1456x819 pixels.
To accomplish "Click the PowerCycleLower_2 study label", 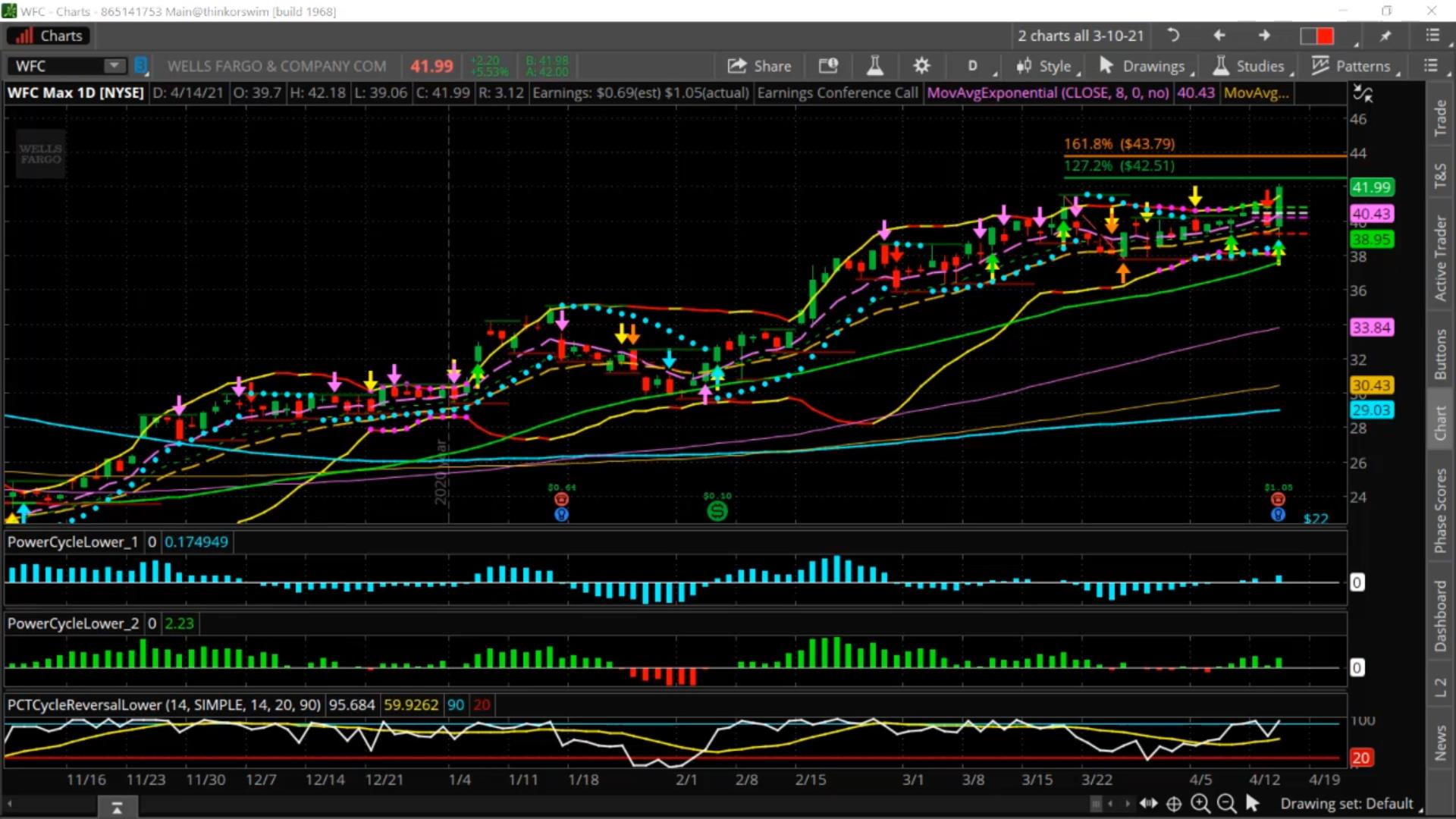I will pos(73,623).
